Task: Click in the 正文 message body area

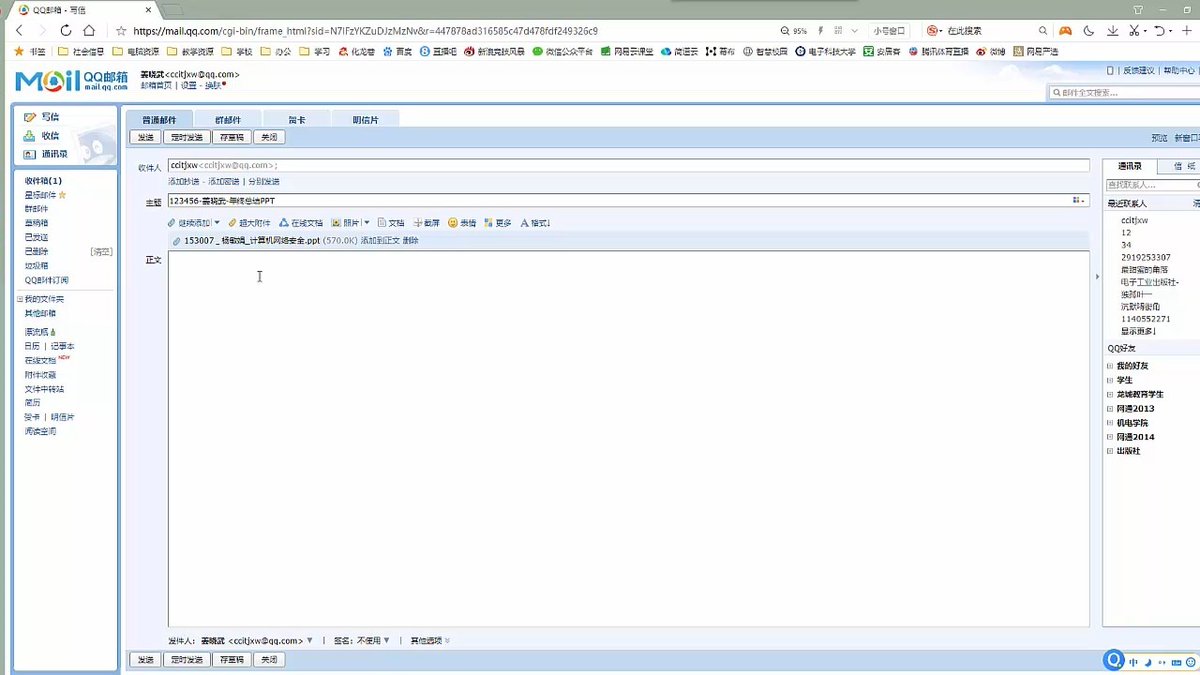Action: (629, 439)
